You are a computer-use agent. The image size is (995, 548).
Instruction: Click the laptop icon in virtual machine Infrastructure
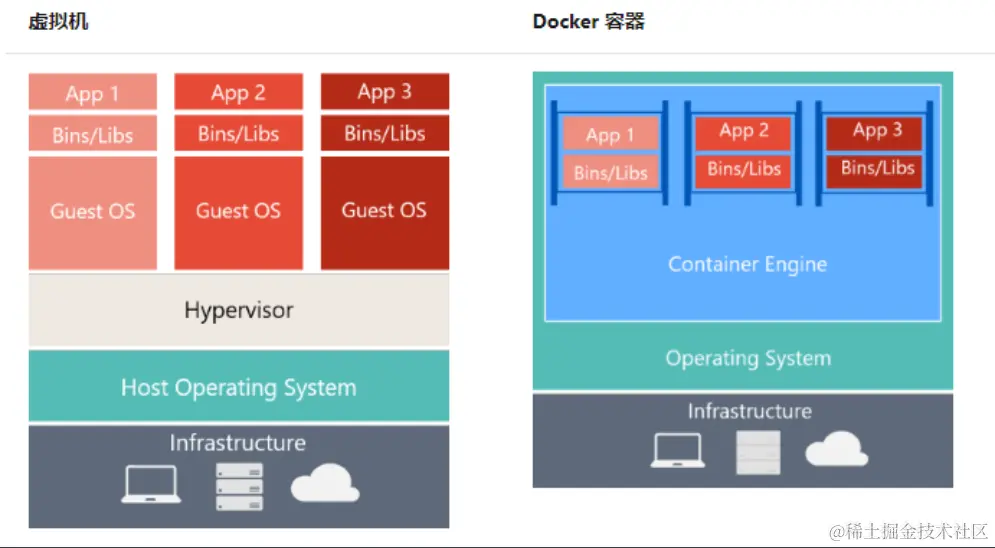151,485
